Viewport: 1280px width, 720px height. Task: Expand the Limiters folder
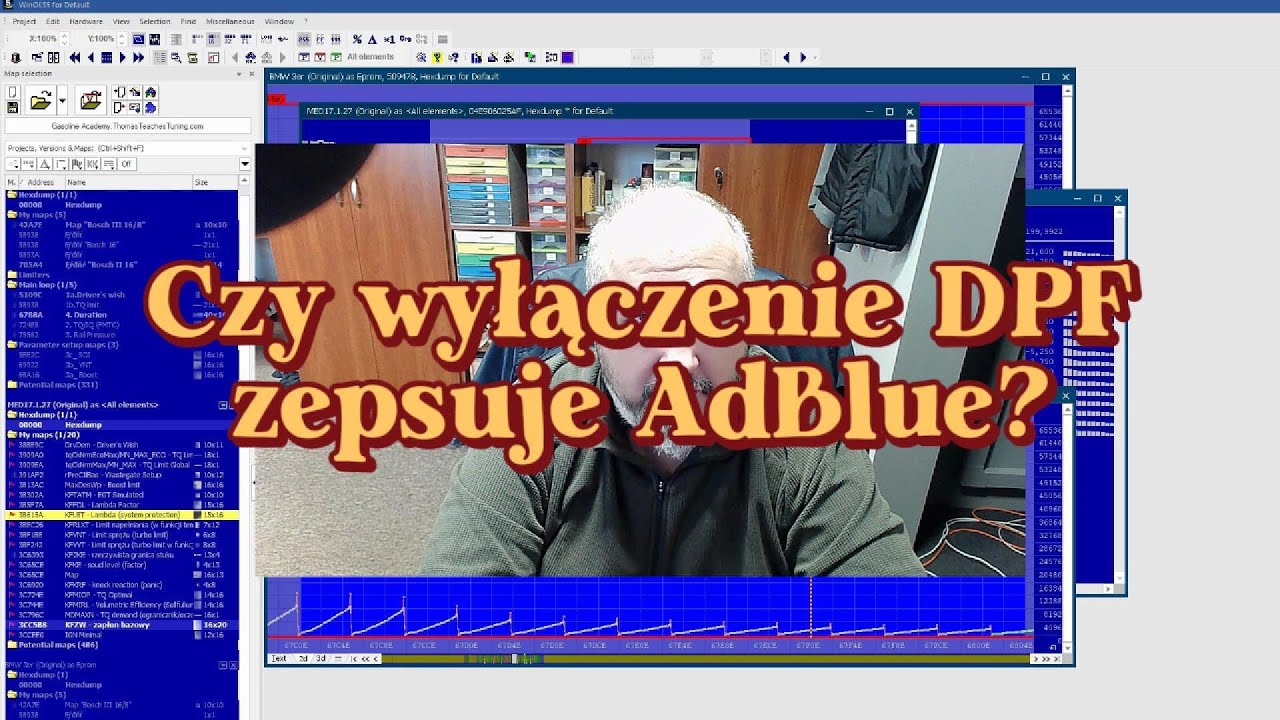[x=12, y=275]
